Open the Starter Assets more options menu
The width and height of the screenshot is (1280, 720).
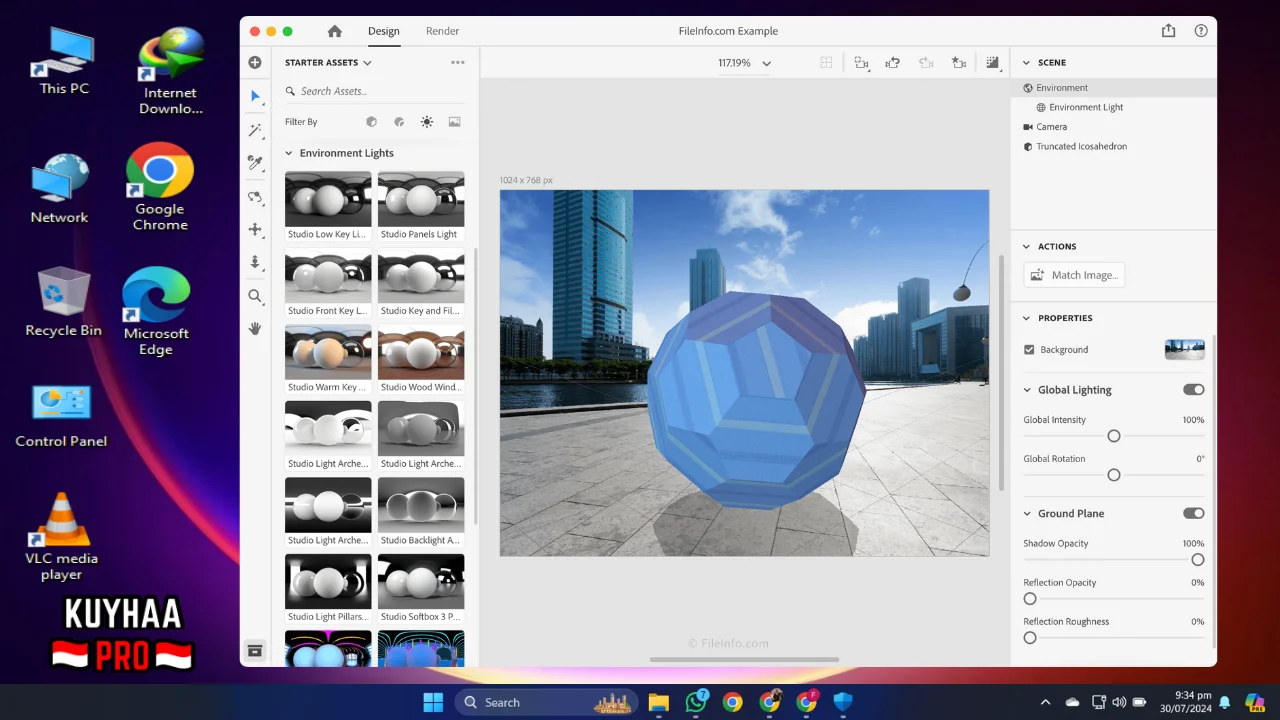click(458, 62)
